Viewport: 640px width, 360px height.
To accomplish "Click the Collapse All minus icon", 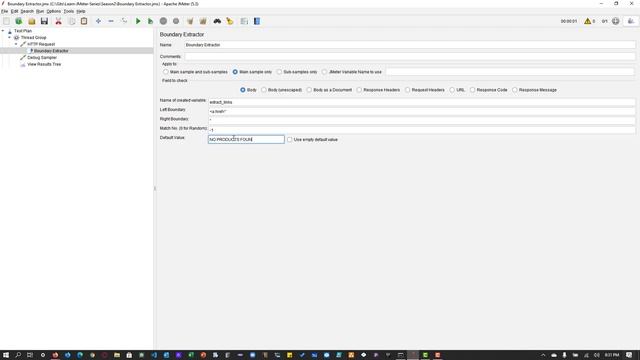I will click(111, 21).
